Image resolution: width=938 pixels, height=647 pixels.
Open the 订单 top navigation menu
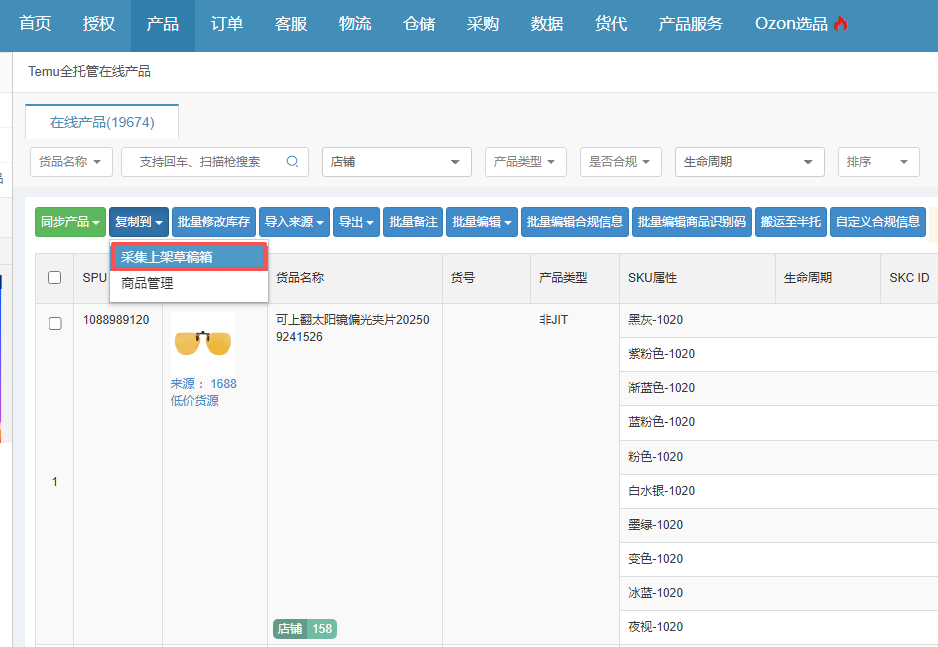click(x=227, y=24)
